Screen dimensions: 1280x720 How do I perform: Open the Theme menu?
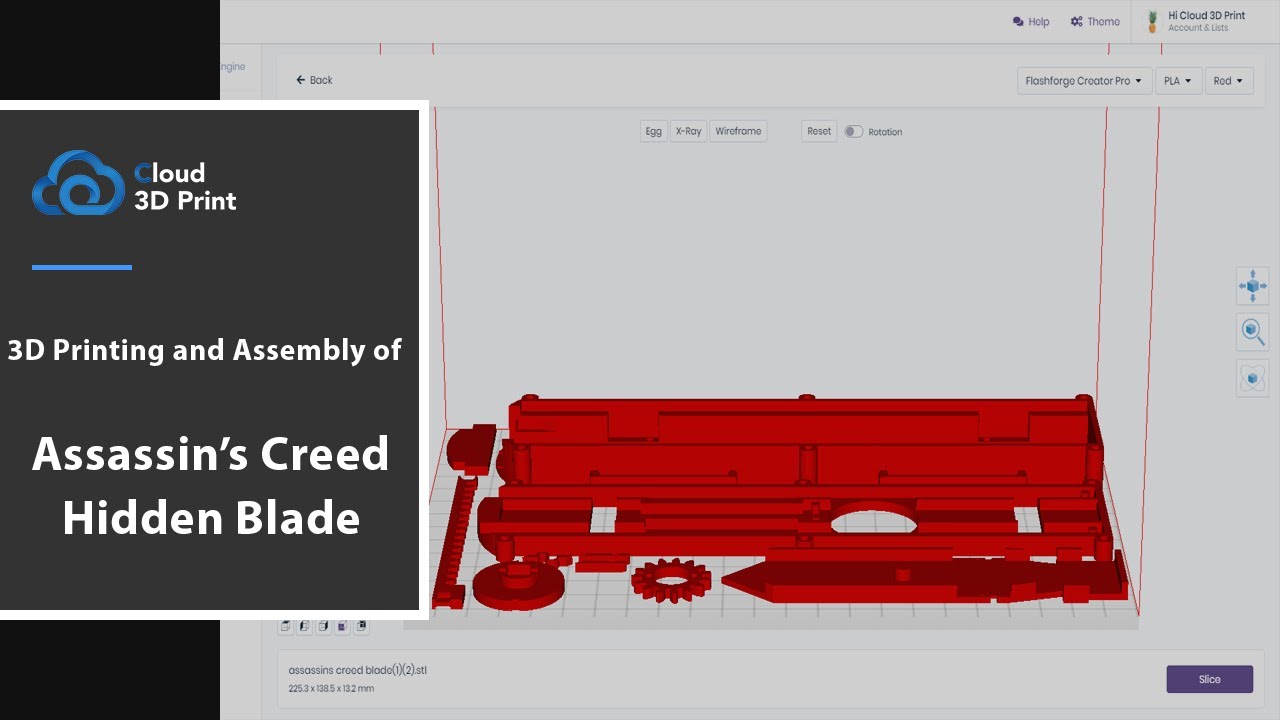click(x=1095, y=21)
